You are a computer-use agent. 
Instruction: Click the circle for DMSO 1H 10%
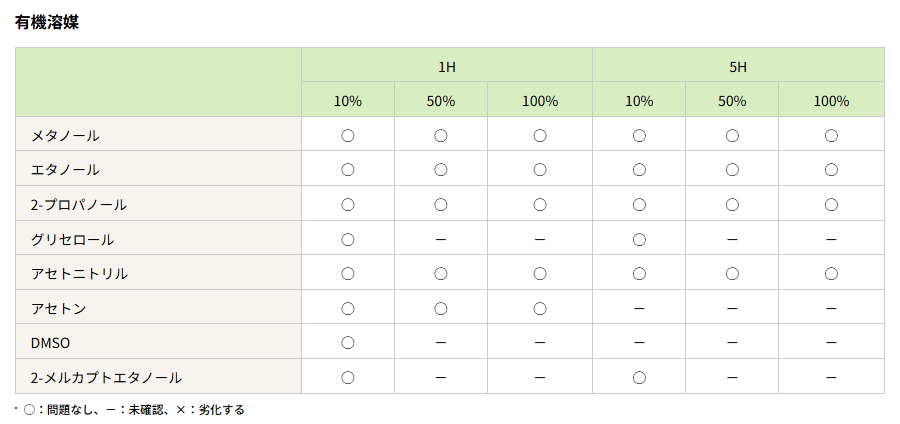[348, 342]
